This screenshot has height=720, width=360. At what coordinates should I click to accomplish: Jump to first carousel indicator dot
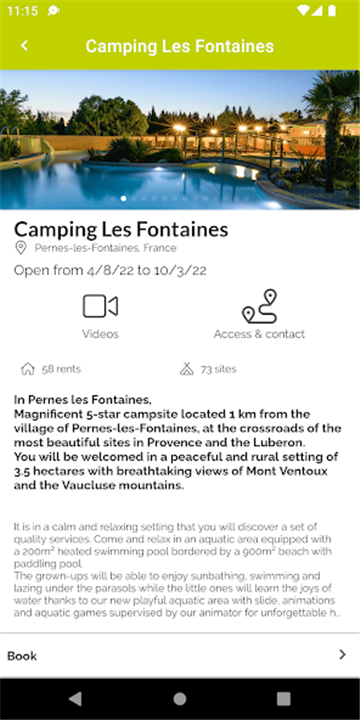pyautogui.click(x=113, y=198)
